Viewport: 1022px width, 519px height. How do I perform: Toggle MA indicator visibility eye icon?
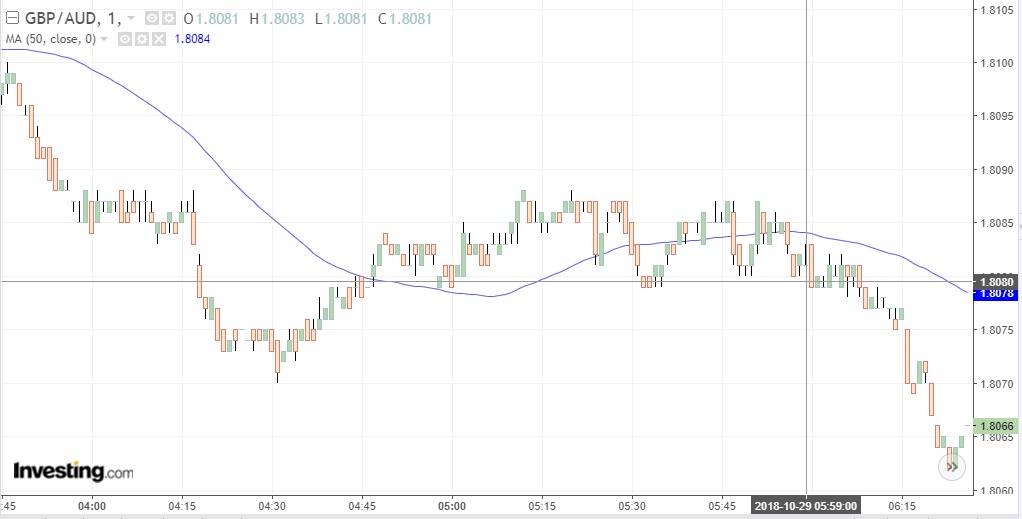point(125,39)
